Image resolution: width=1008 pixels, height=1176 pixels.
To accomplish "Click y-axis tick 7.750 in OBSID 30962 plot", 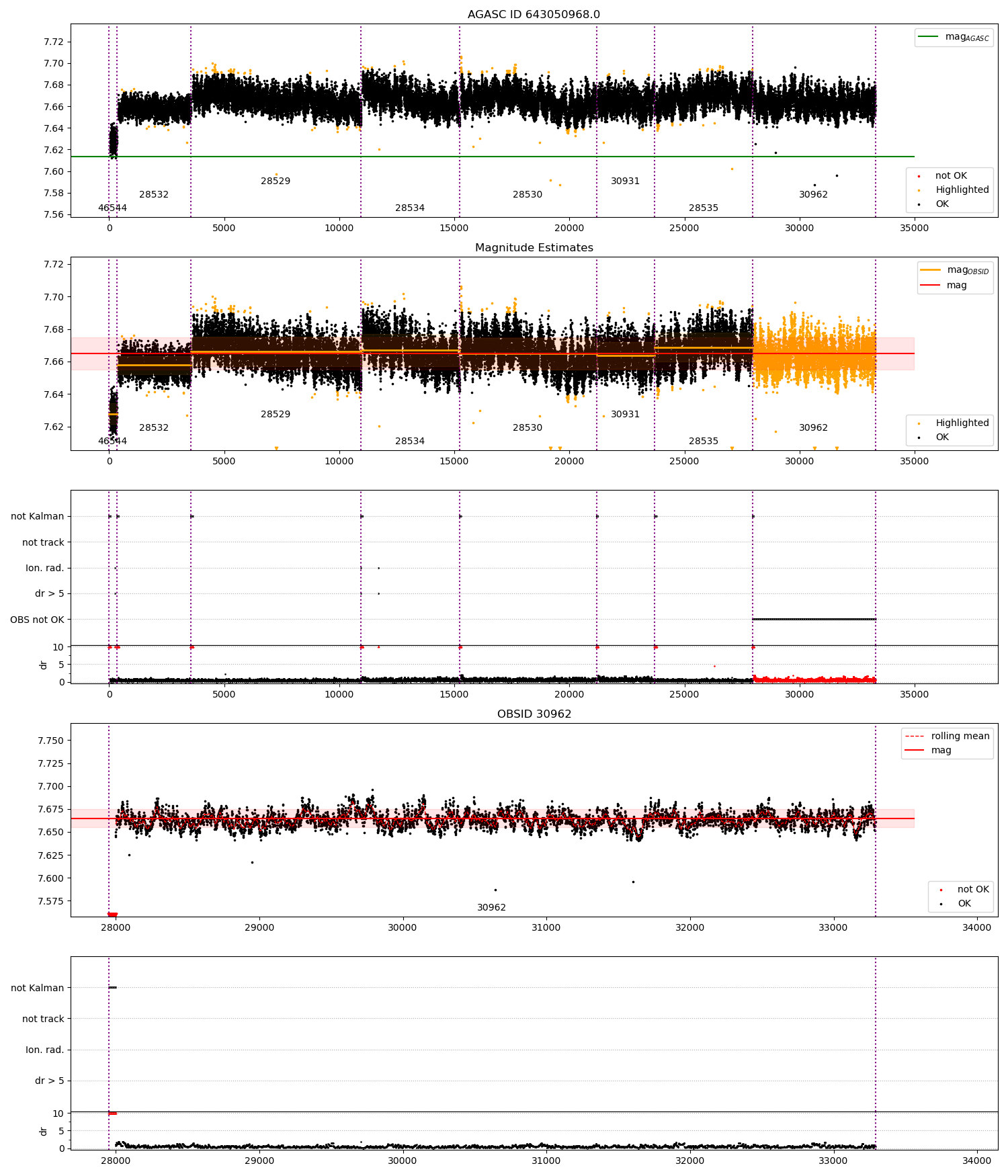I will coord(51,741).
